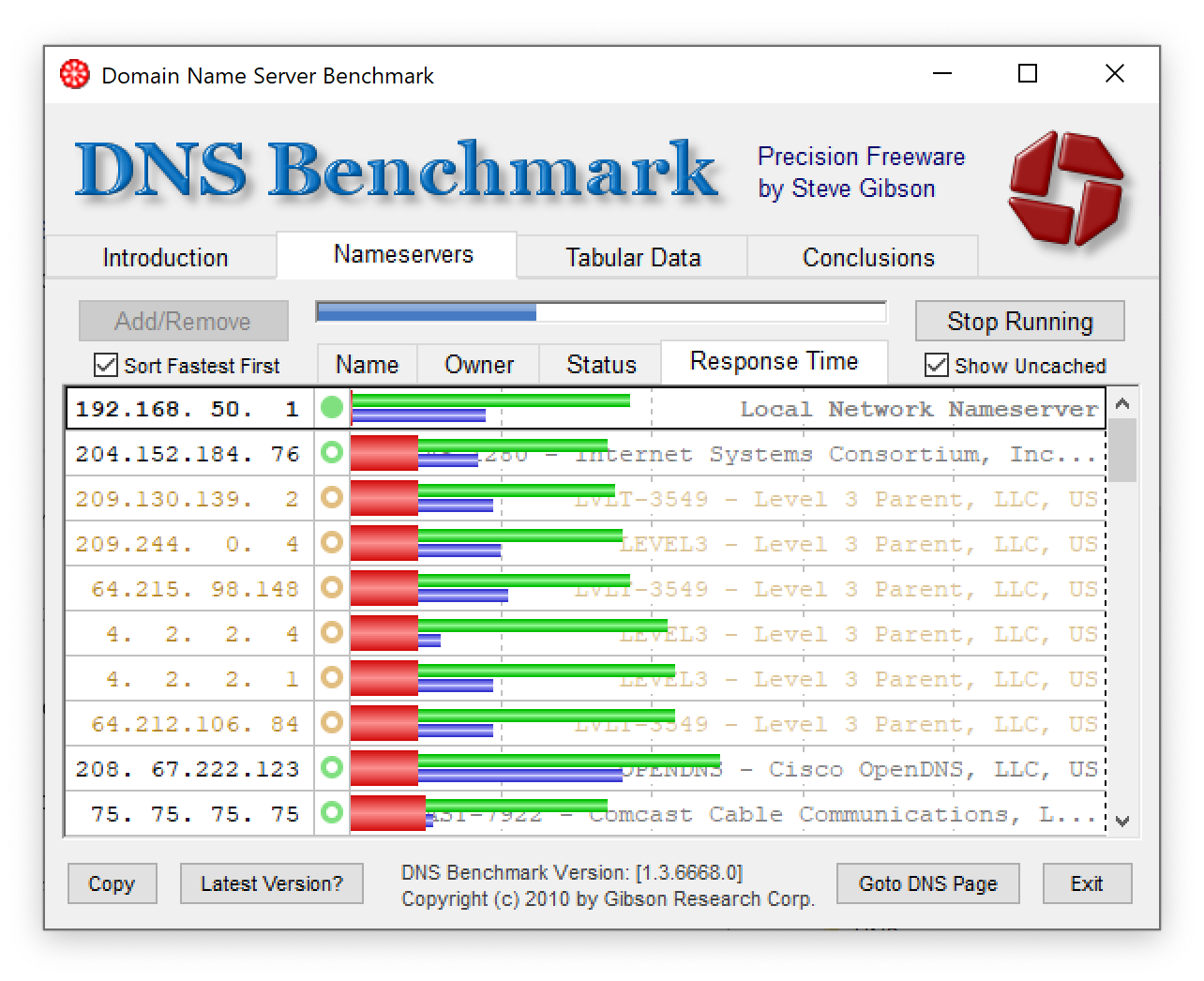Click the Local Network Nameserver label
Image resolution: width=1204 pixels, height=981 pixels.
919,409
